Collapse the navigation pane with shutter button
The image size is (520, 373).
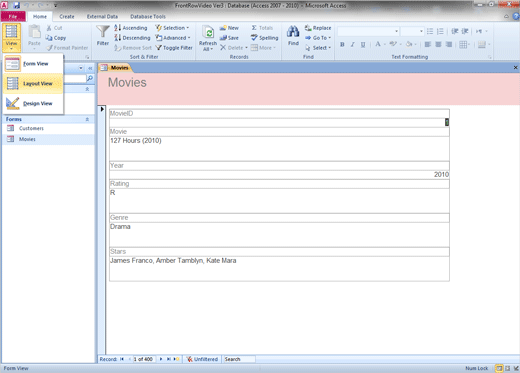pos(90,68)
